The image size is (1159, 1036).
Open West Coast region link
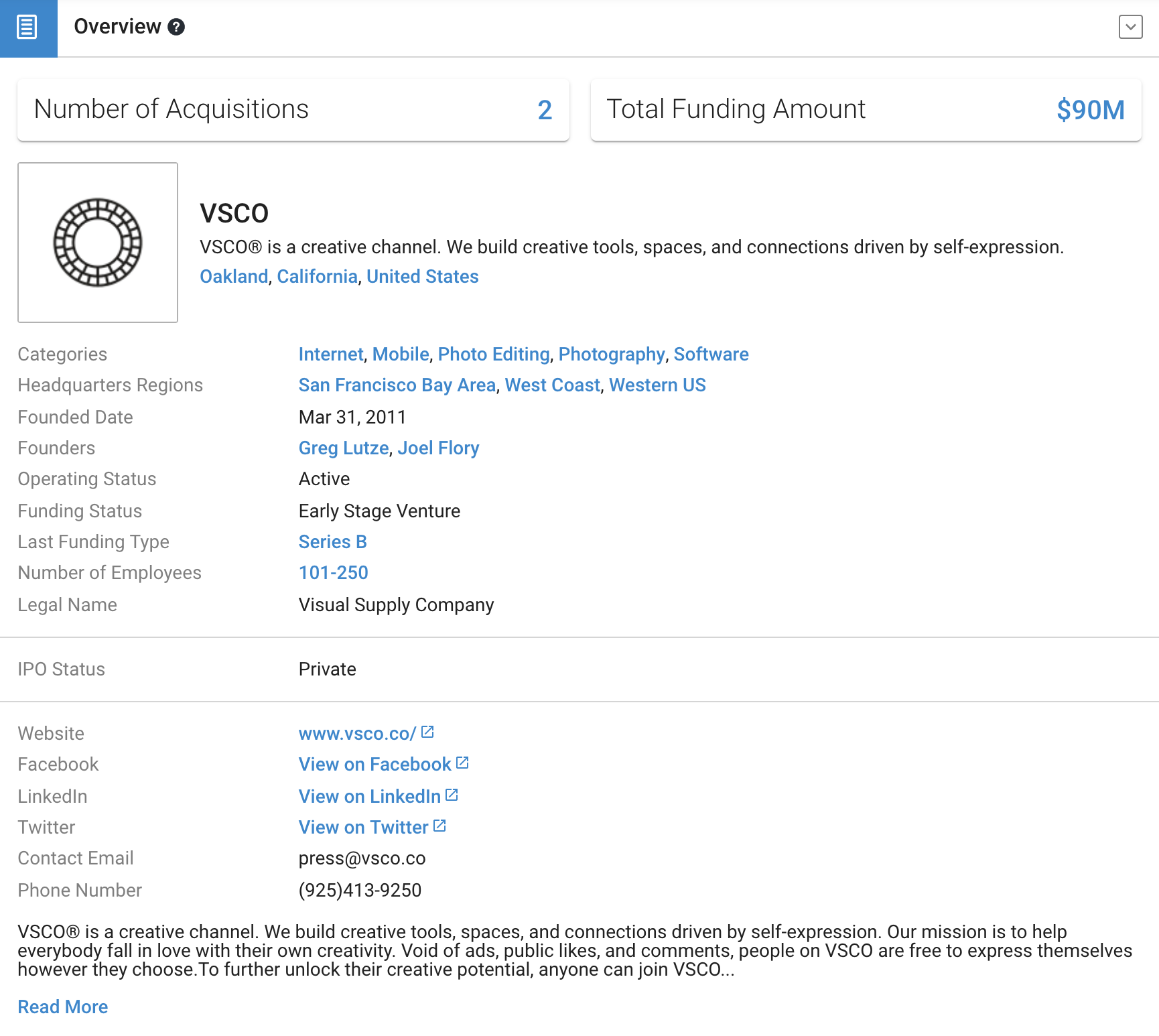(553, 385)
